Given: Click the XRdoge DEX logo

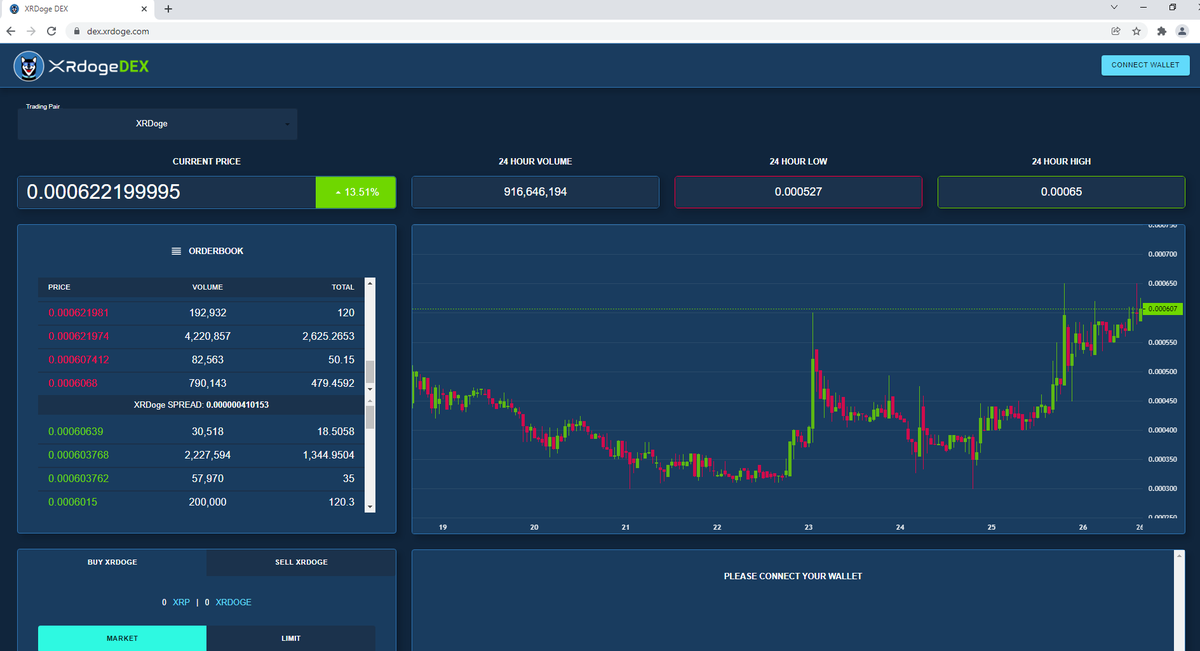Looking at the screenshot, I should tap(81, 67).
